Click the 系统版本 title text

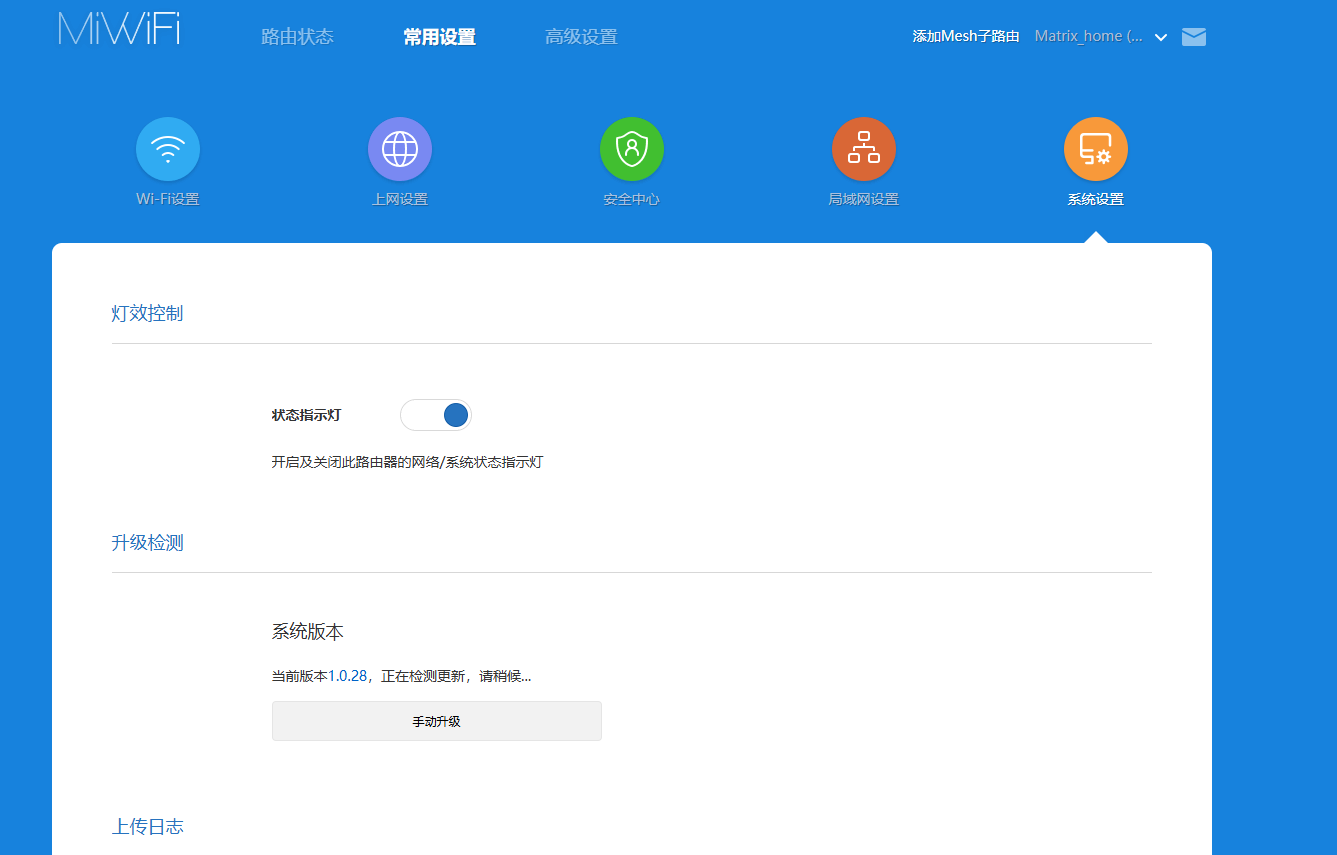coord(308,632)
